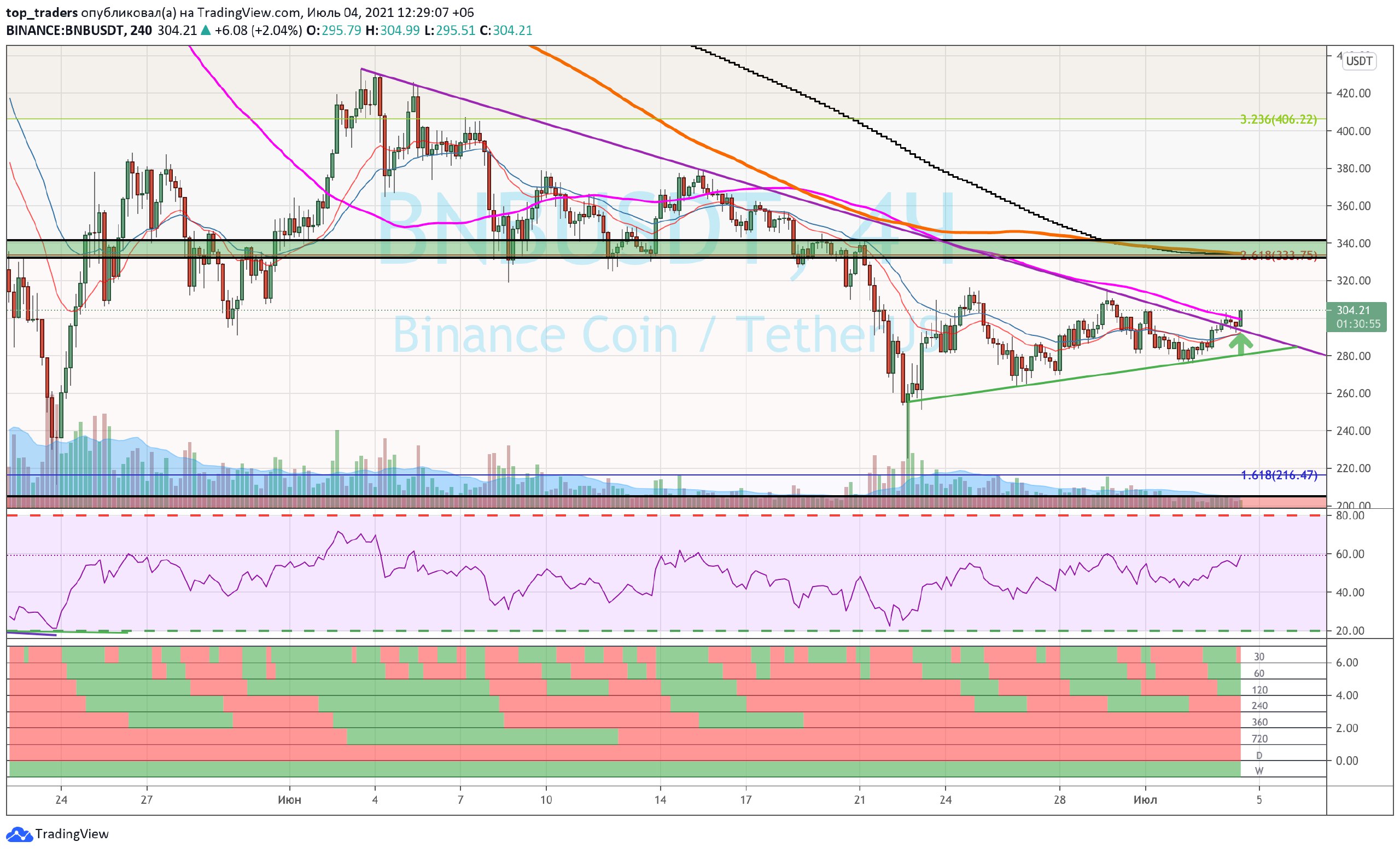Click the 360 timeframe row label

(1259, 722)
